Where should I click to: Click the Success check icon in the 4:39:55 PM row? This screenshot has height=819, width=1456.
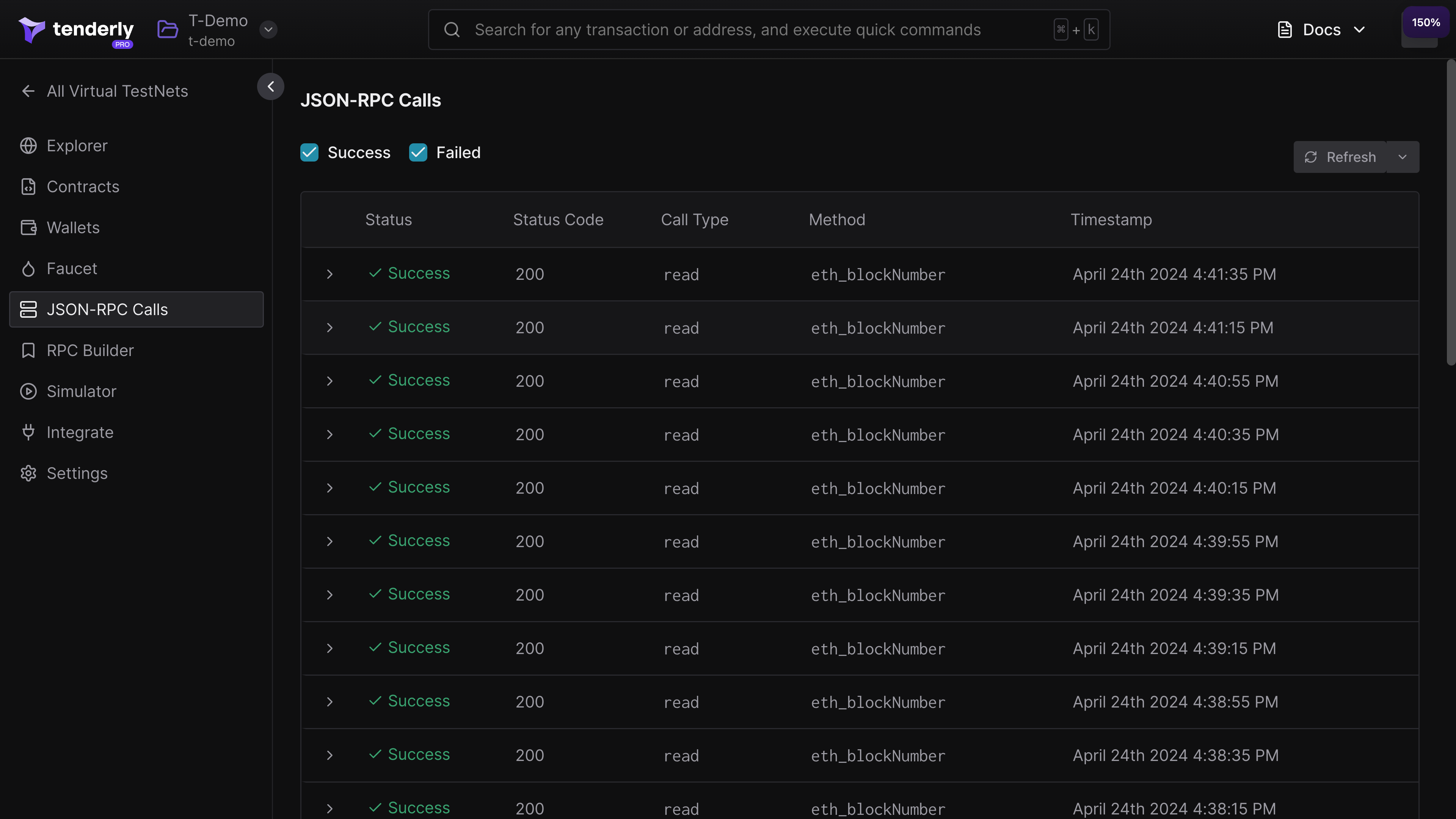(x=375, y=541)
